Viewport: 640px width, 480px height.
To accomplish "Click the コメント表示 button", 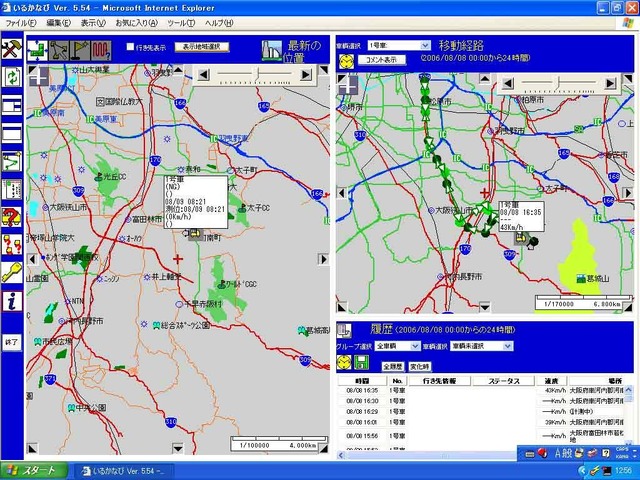I will pyautogui.click(x=382, y=60).
